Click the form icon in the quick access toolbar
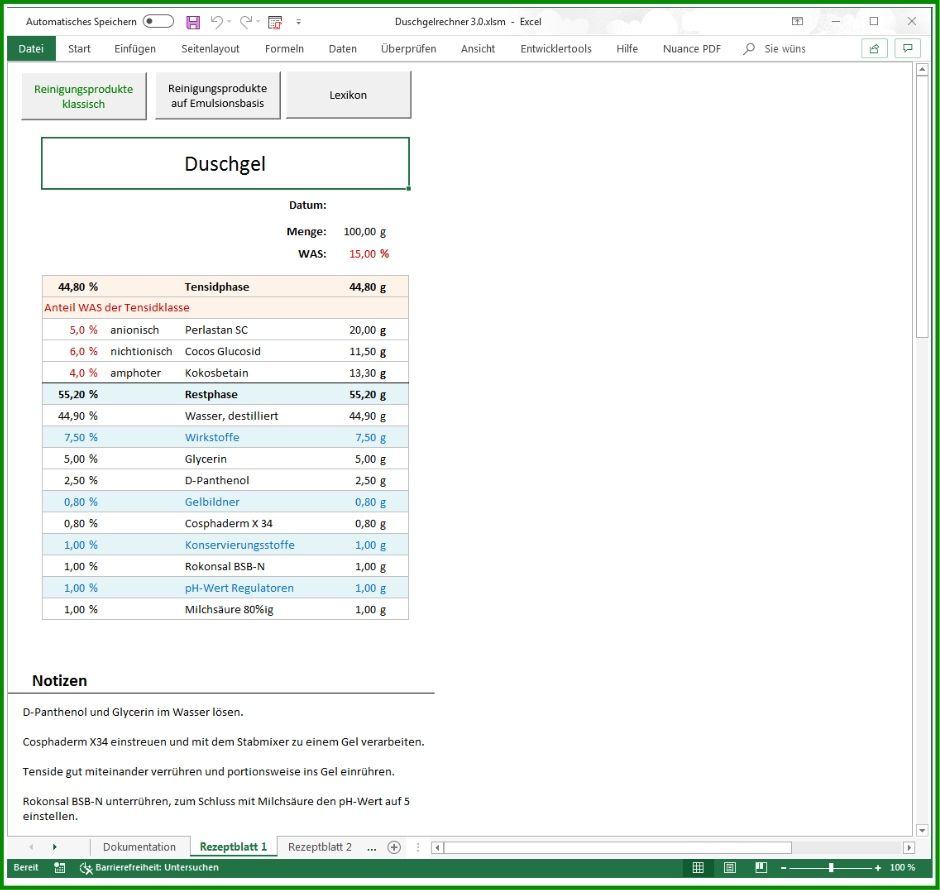The image size is (940, 890). coord(275,22)
